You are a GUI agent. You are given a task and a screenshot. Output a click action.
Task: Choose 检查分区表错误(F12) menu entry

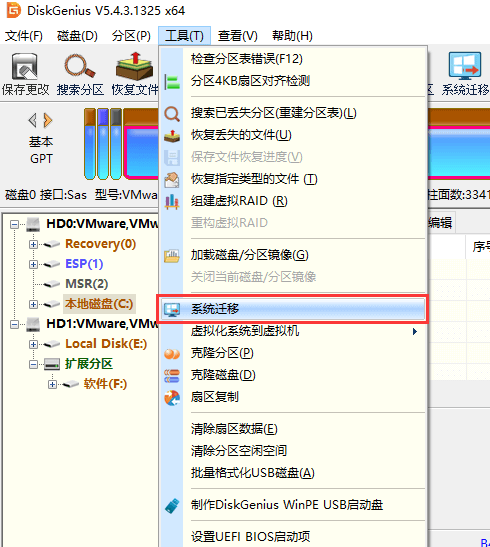tap(247, 59)
